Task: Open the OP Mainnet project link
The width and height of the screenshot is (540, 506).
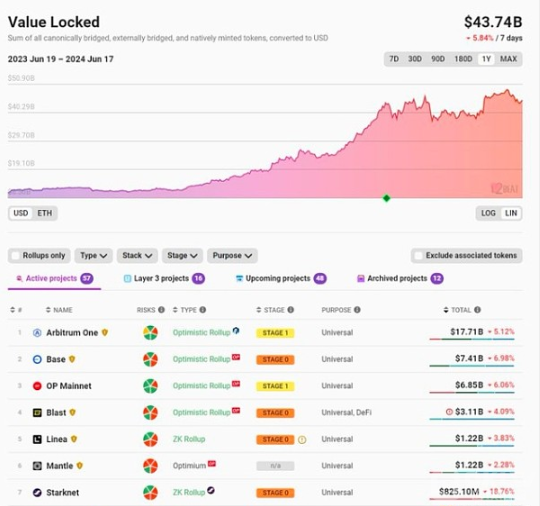Action: 69,386
